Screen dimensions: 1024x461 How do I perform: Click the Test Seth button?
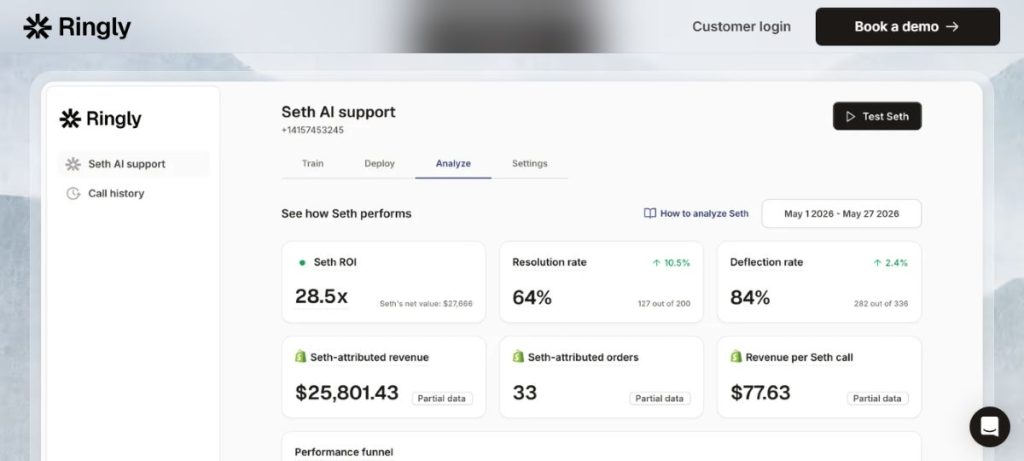pos(877,116)
